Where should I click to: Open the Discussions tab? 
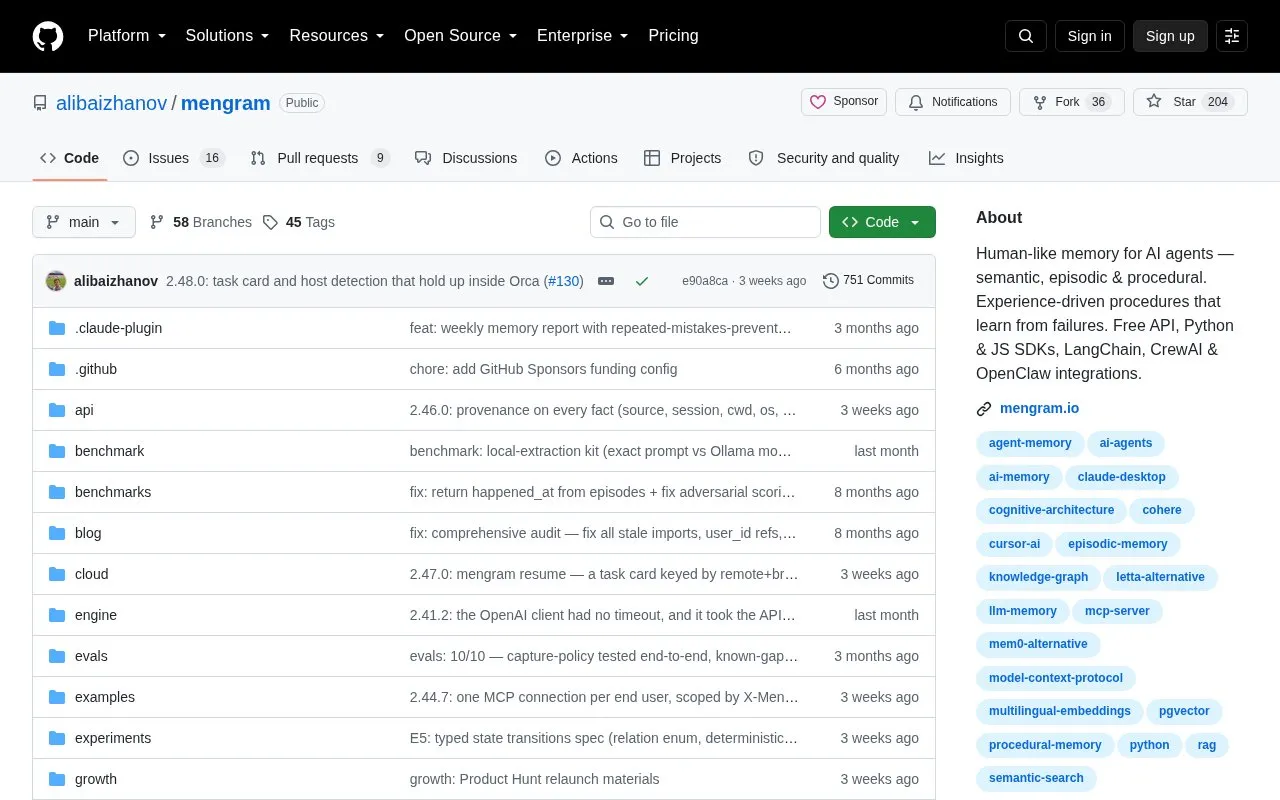pos(466,158)
